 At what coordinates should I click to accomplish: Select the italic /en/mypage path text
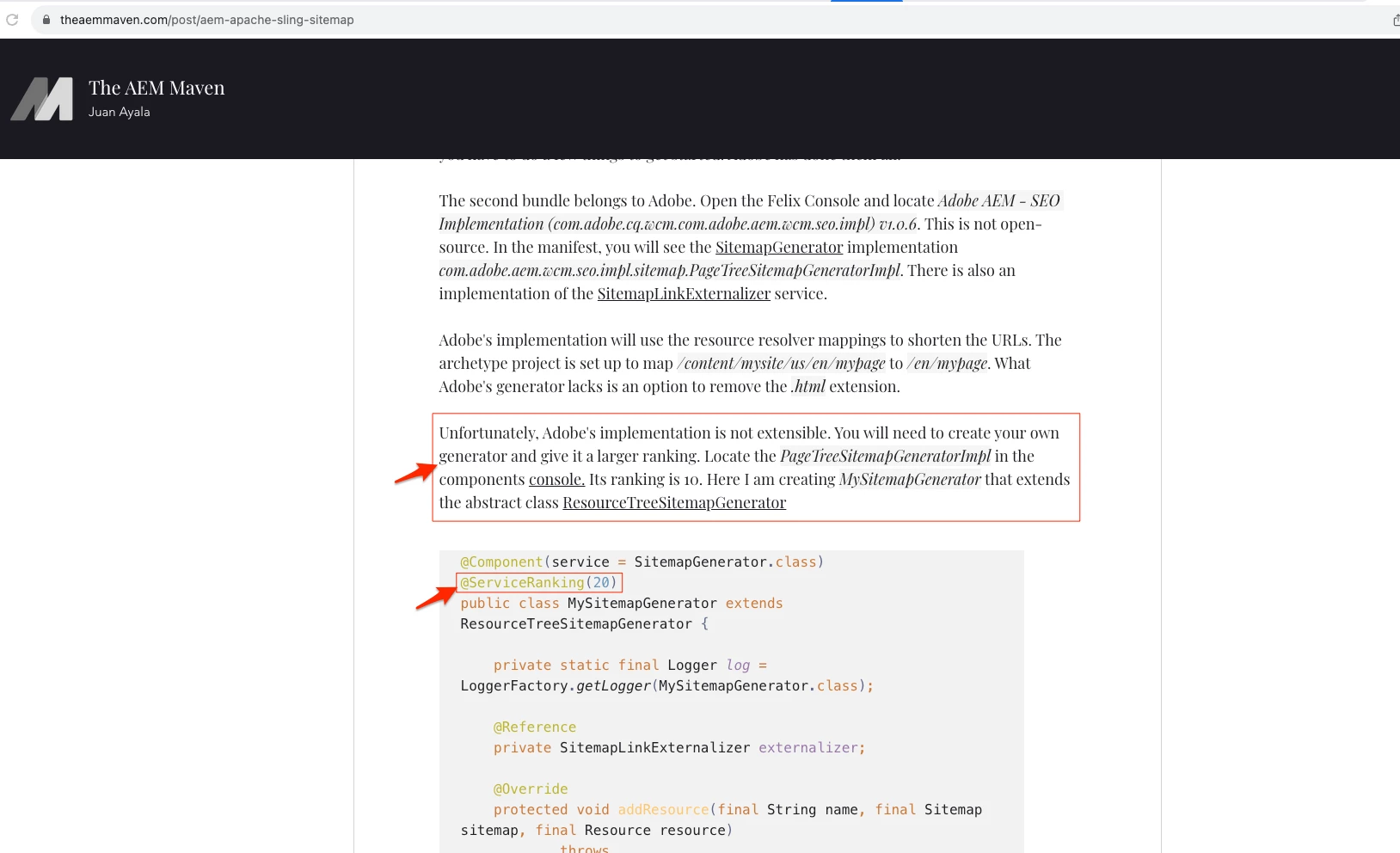(948, 364)
